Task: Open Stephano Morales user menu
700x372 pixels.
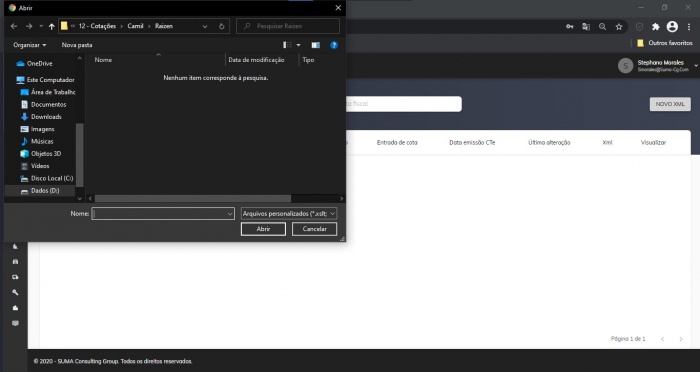Action: coord(657,66)
